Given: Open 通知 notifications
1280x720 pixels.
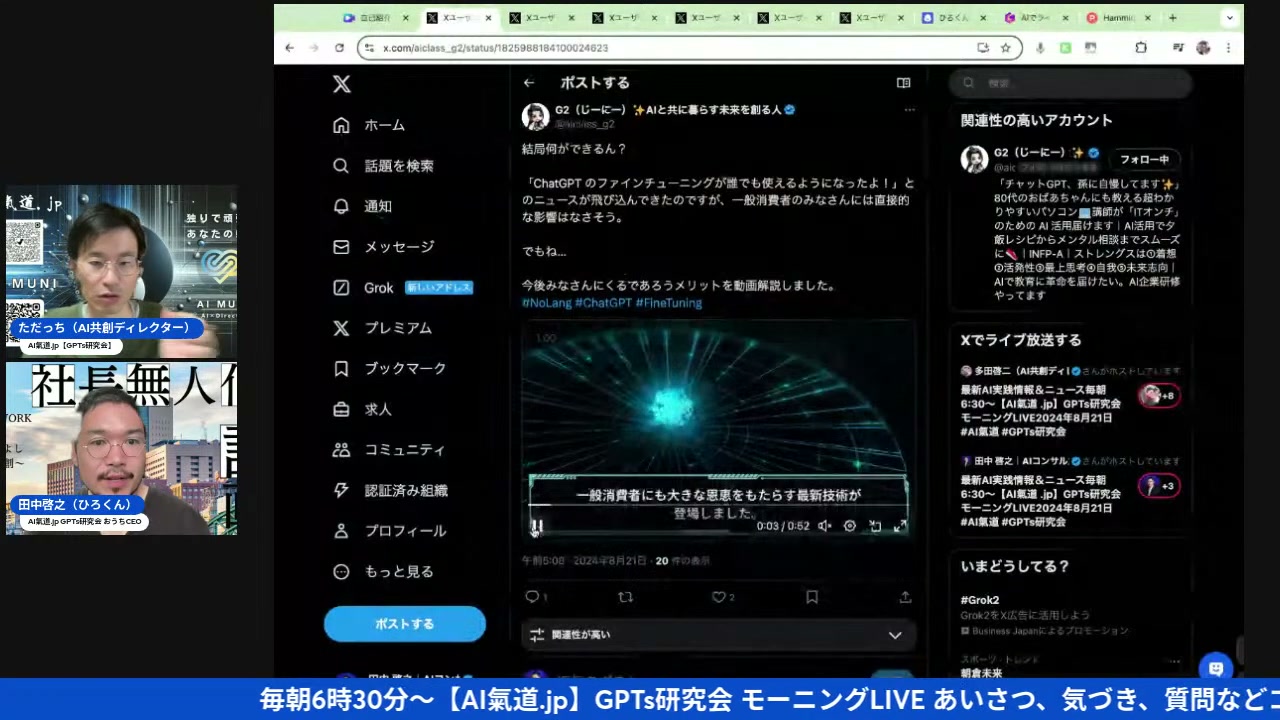Looking at the screenshot, I should pyautogui.click(x=362, y=206).
